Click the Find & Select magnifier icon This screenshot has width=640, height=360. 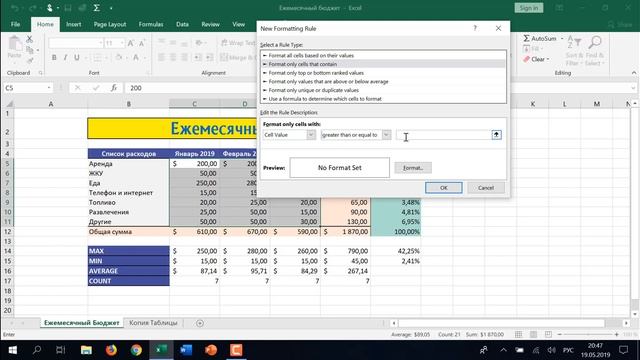coord(595,42)
